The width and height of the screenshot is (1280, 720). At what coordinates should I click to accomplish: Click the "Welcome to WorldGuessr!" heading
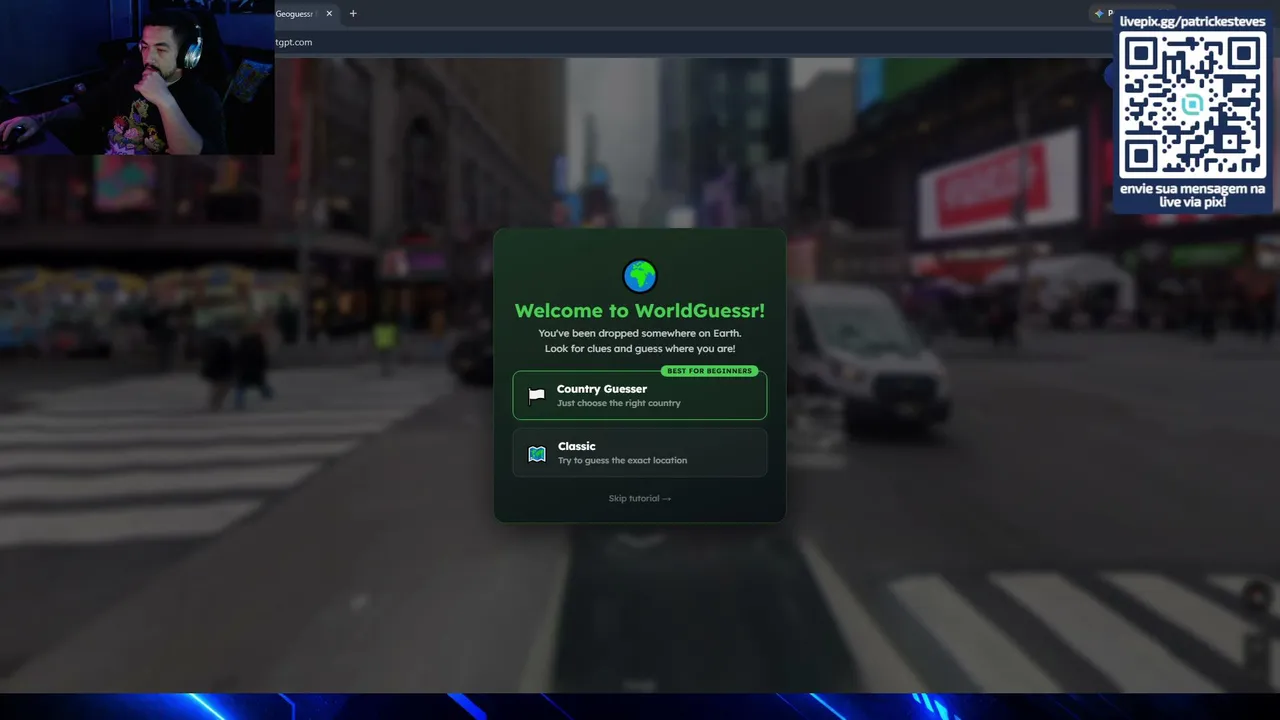click(x=640, y=311)
